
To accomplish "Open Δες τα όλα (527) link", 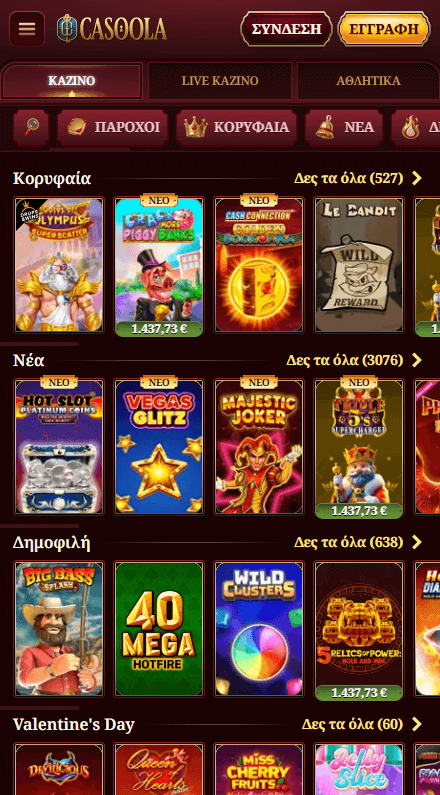I will point(349,178).
